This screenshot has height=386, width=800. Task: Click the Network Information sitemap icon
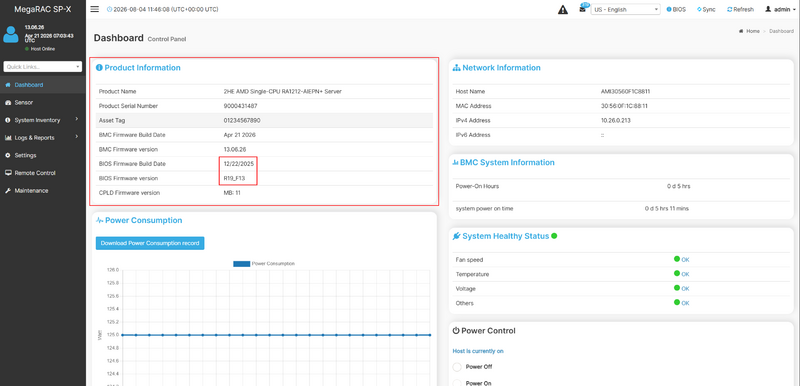point(457,68)
